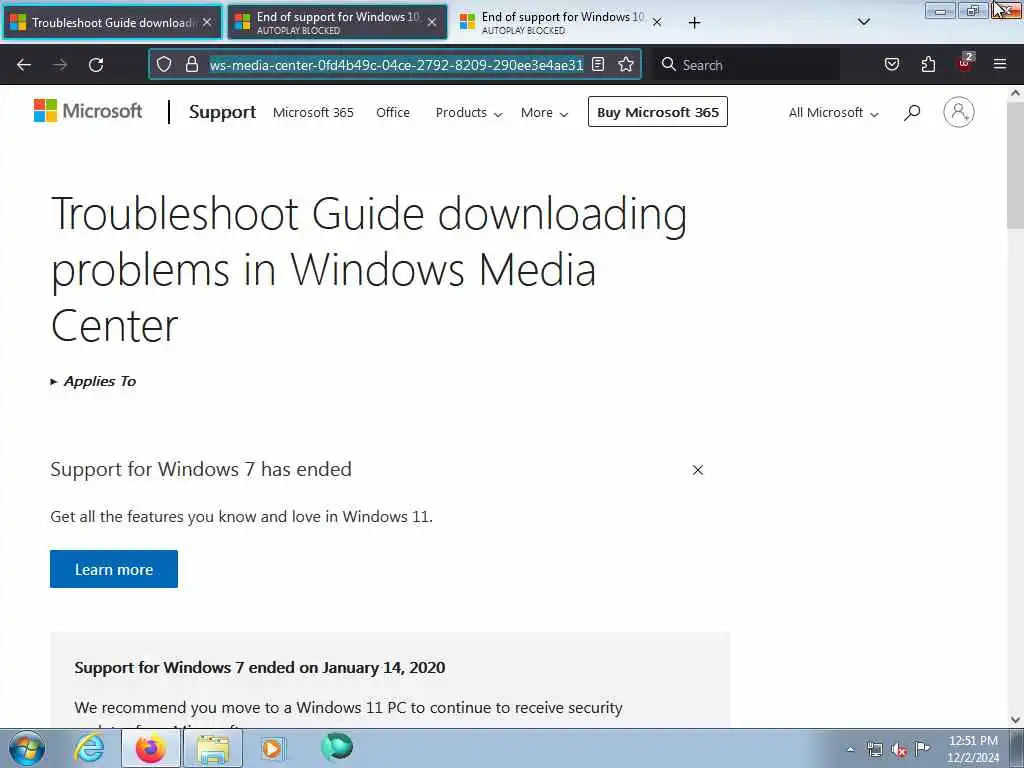Expand the Applies To section
This screenshot has width=1024, height=768.
pyautogui.click(x=93, y=381)
